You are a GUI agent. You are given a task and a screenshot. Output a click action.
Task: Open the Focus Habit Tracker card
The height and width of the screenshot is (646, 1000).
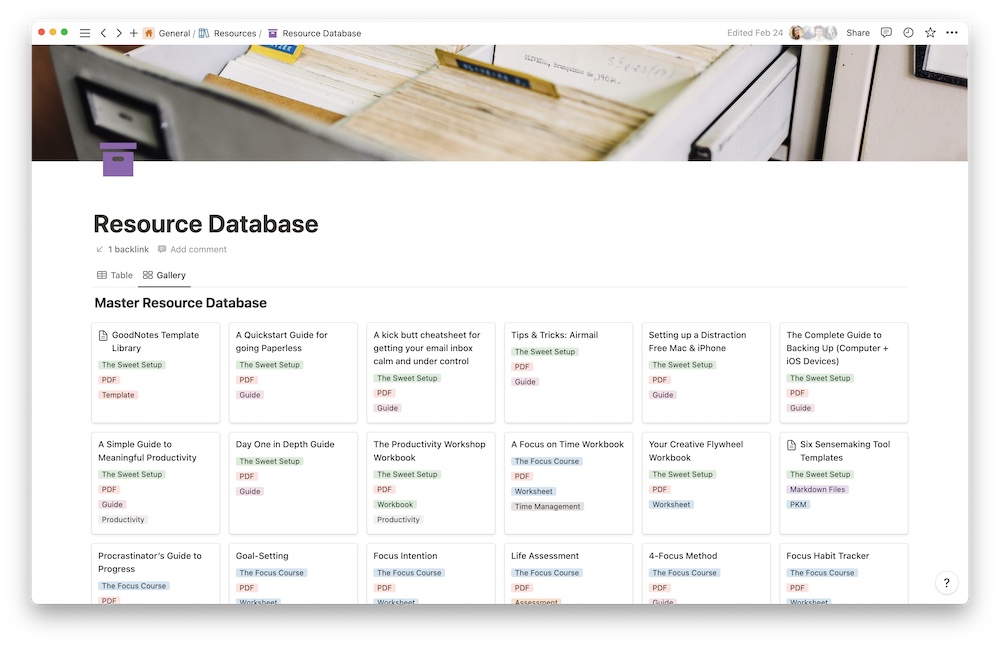844,573
